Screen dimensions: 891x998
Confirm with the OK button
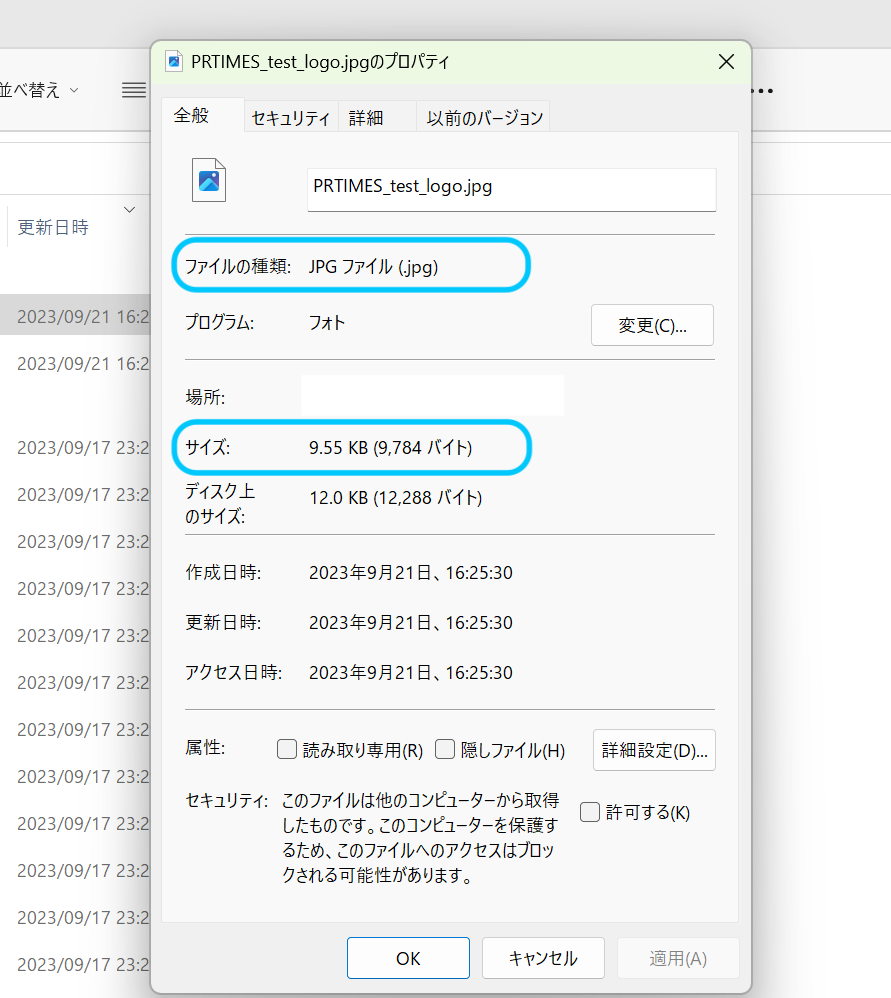(x=408, y=958)
